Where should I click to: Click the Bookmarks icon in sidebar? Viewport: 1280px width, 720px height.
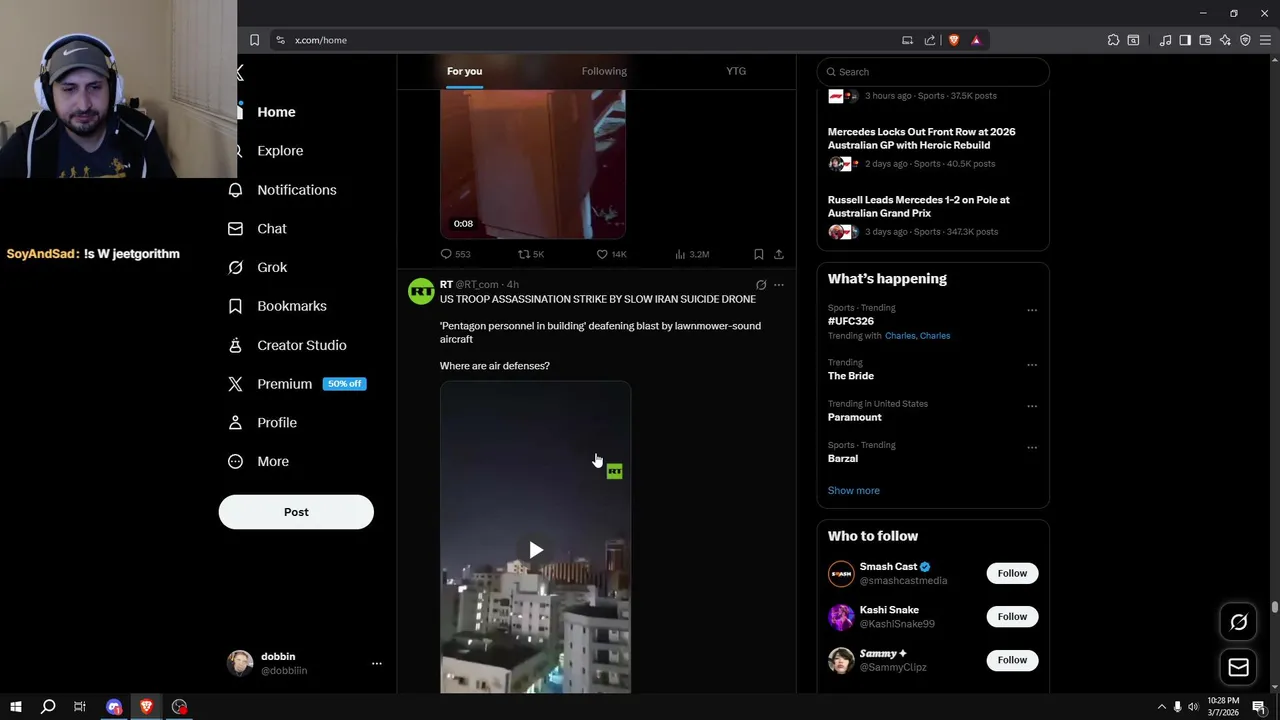(235, 306)
